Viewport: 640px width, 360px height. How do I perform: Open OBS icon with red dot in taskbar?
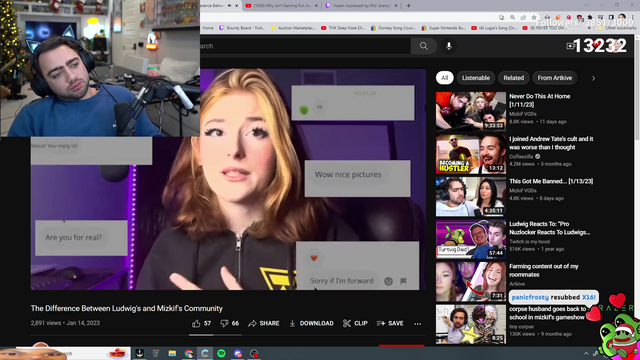pyautogui.click(x=254, y=353)
